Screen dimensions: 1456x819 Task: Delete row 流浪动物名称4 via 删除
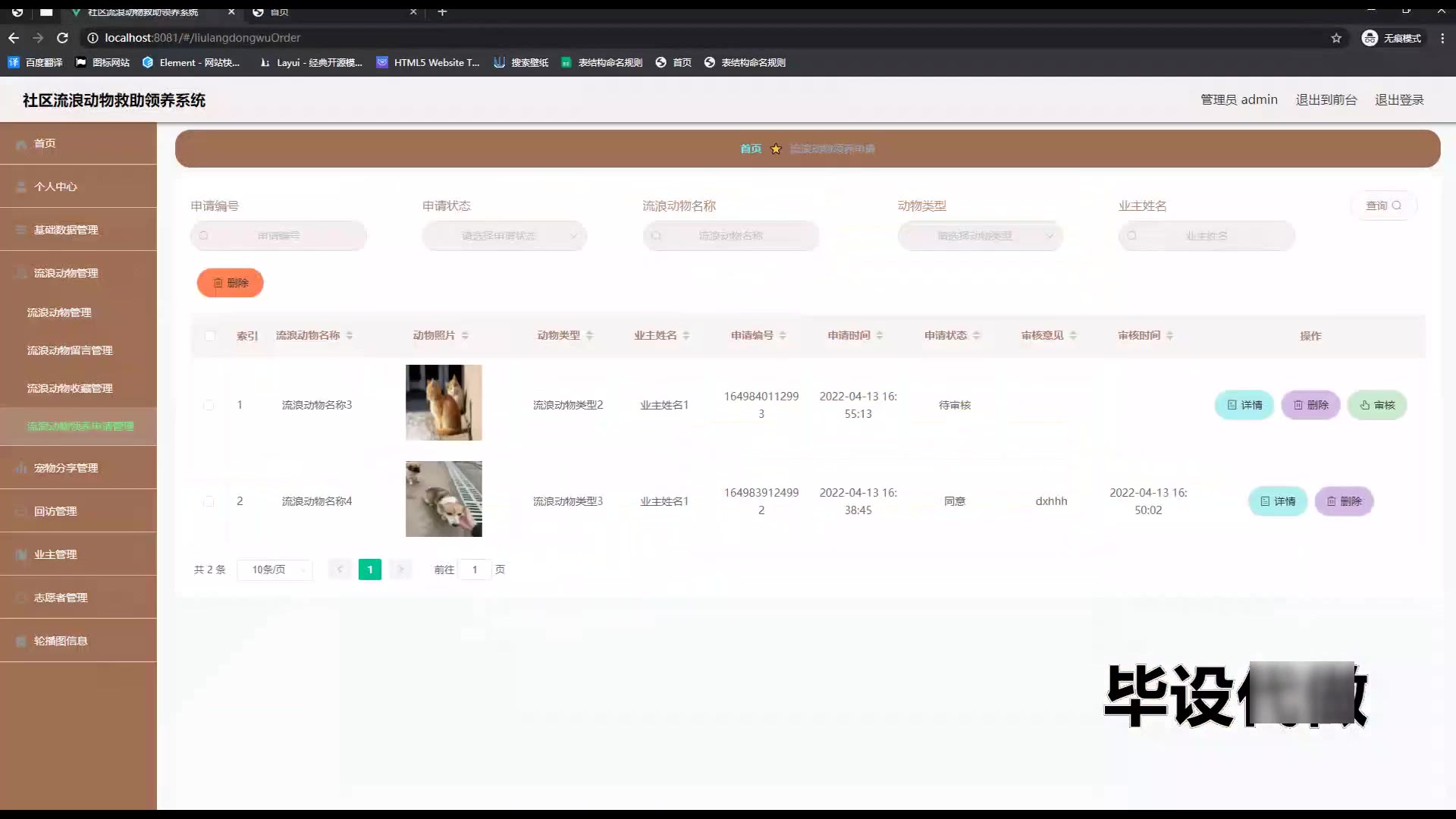[1344, 501]
